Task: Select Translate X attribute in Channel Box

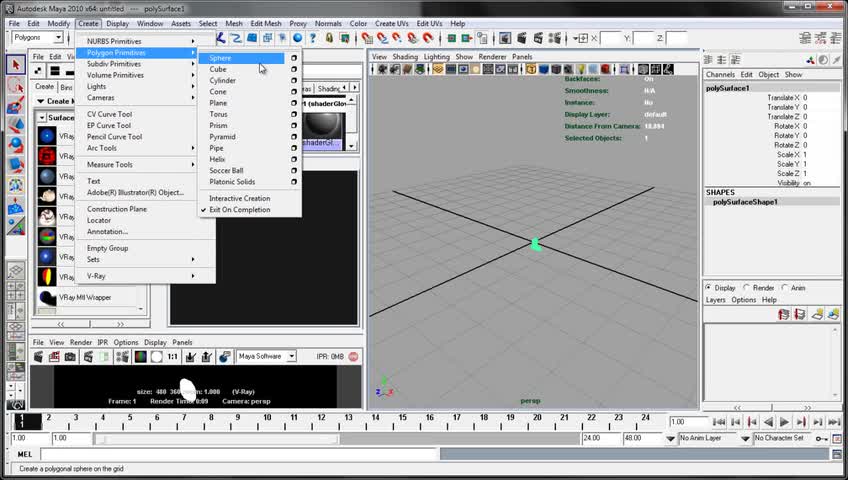Action: [x=784, y=98]
